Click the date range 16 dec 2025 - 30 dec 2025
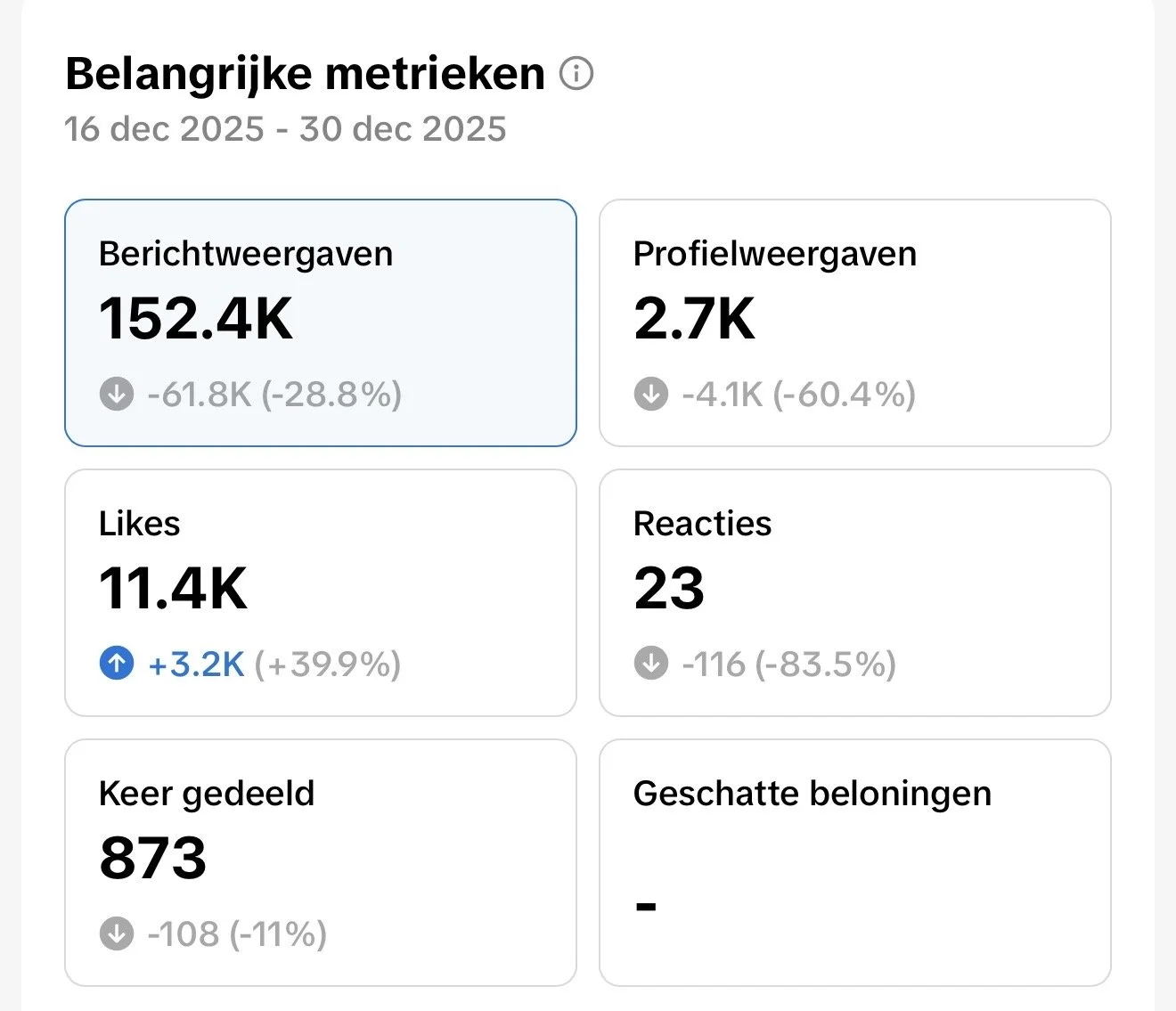The height and width of the screenshot is (1011, 1176). click(x=285, y=129)
